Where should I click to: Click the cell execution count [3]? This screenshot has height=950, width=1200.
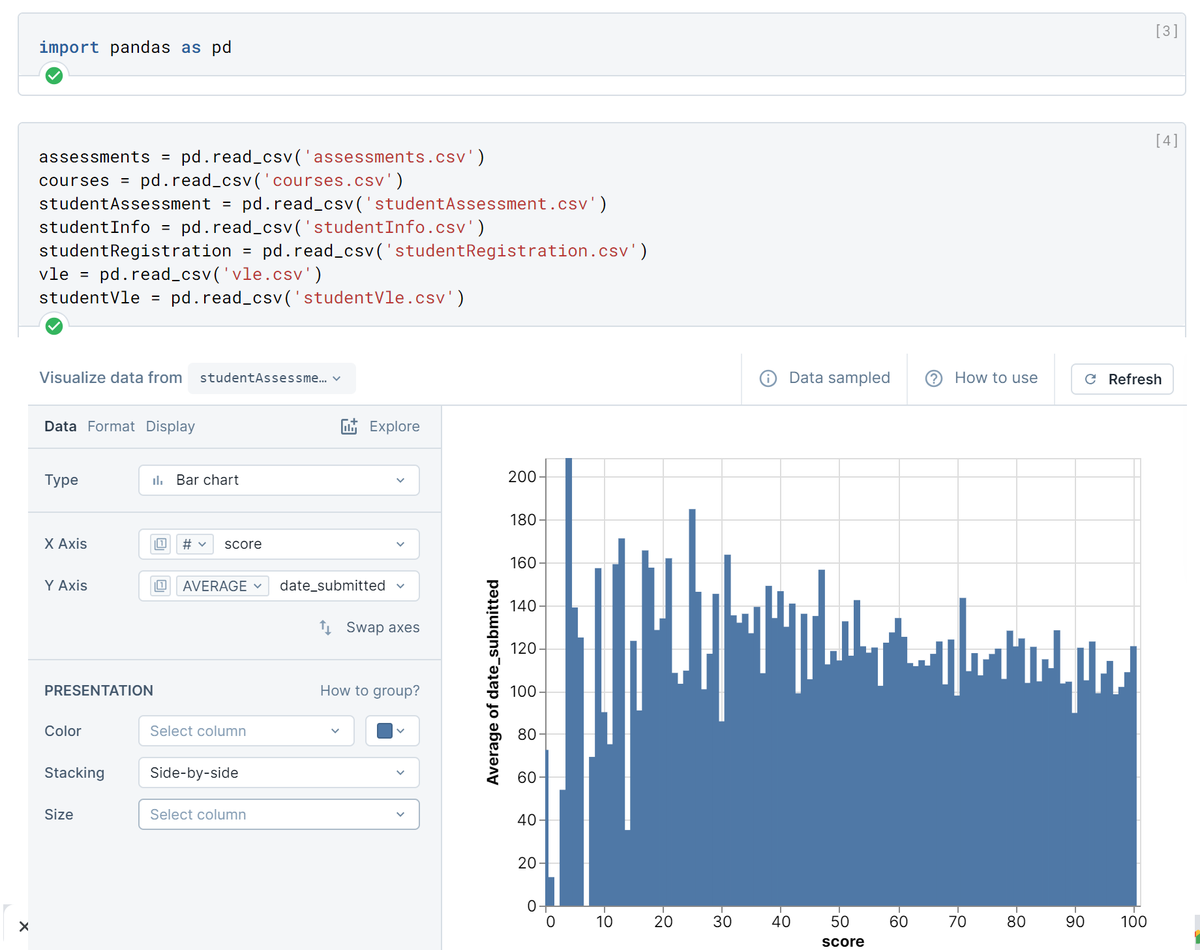pos(1166,31)
